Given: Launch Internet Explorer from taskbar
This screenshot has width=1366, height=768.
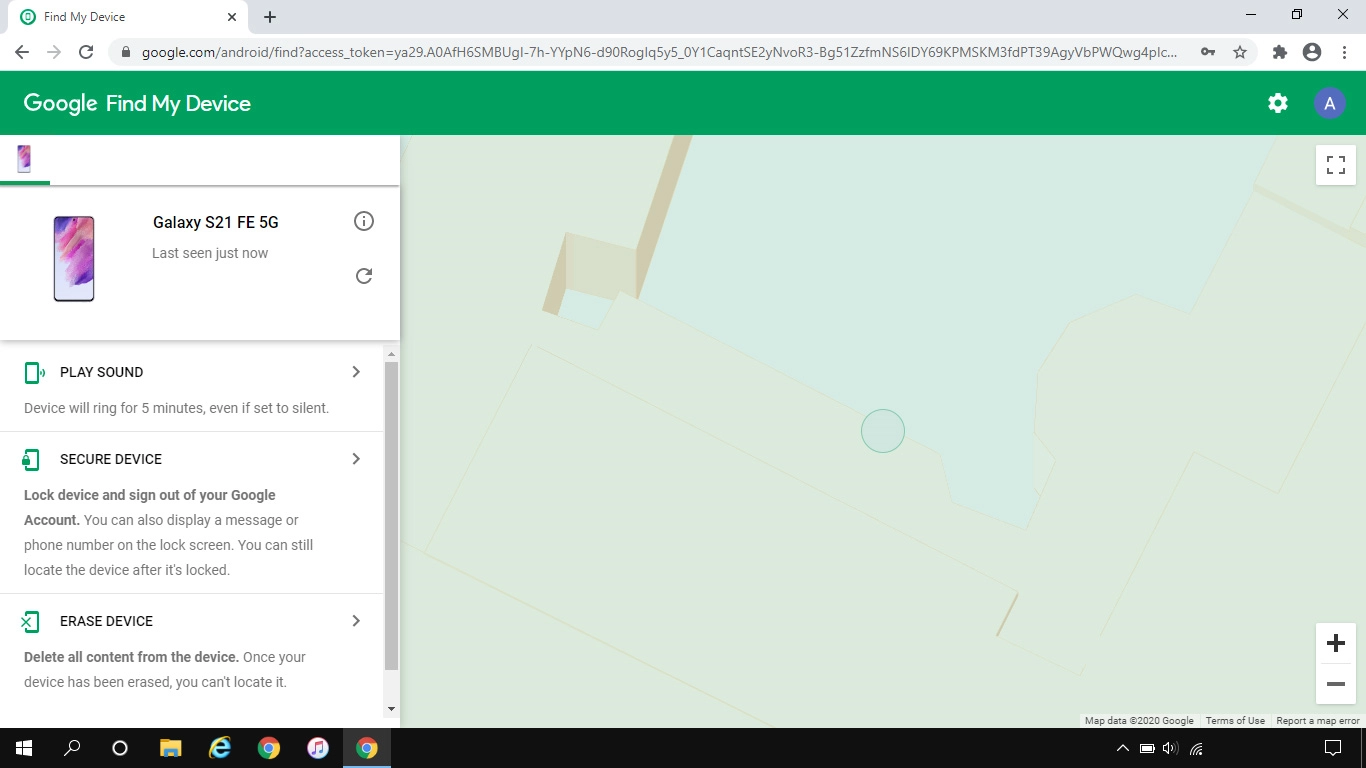Looking at the screenshot, I should 220,748.
